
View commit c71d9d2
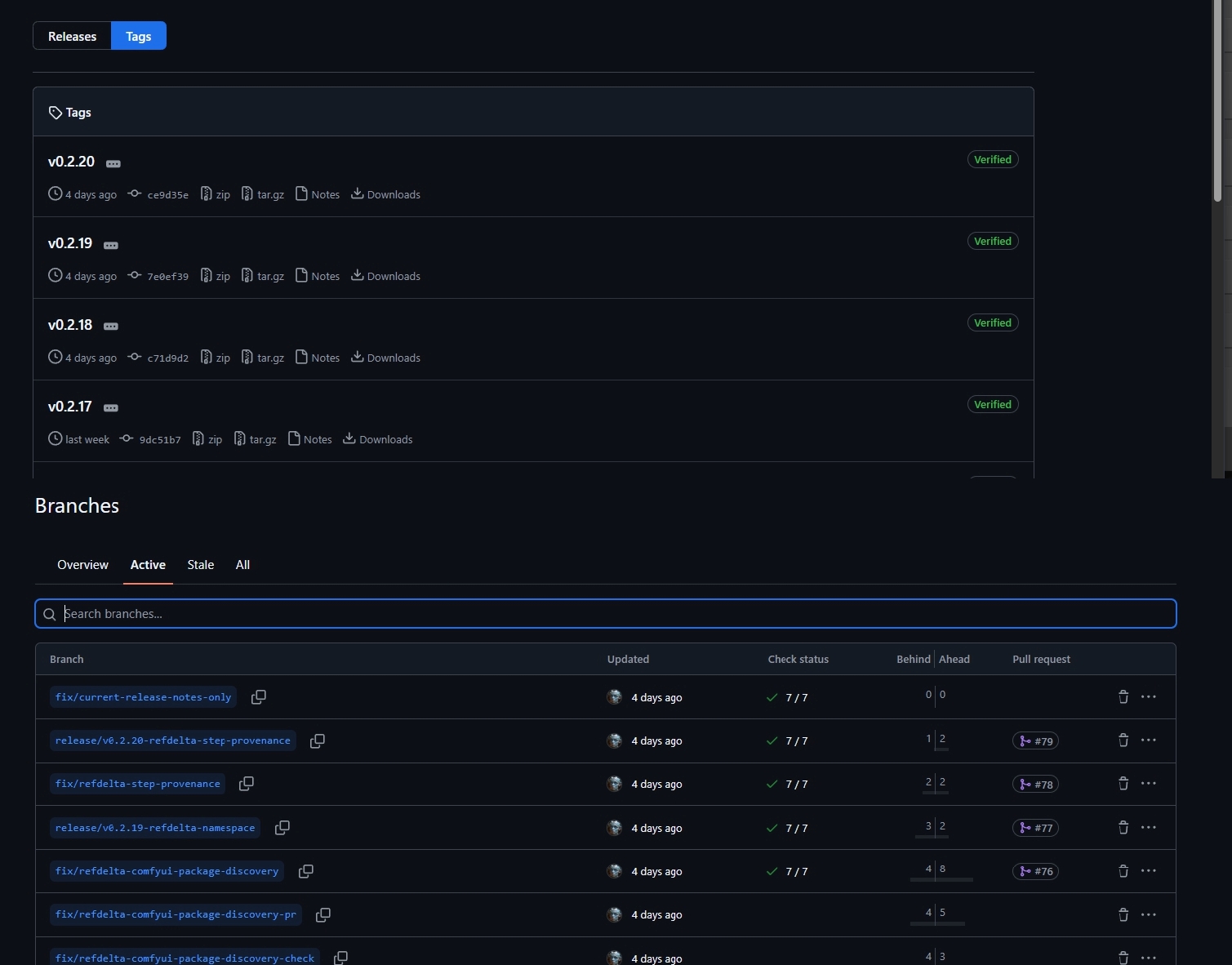158,358
